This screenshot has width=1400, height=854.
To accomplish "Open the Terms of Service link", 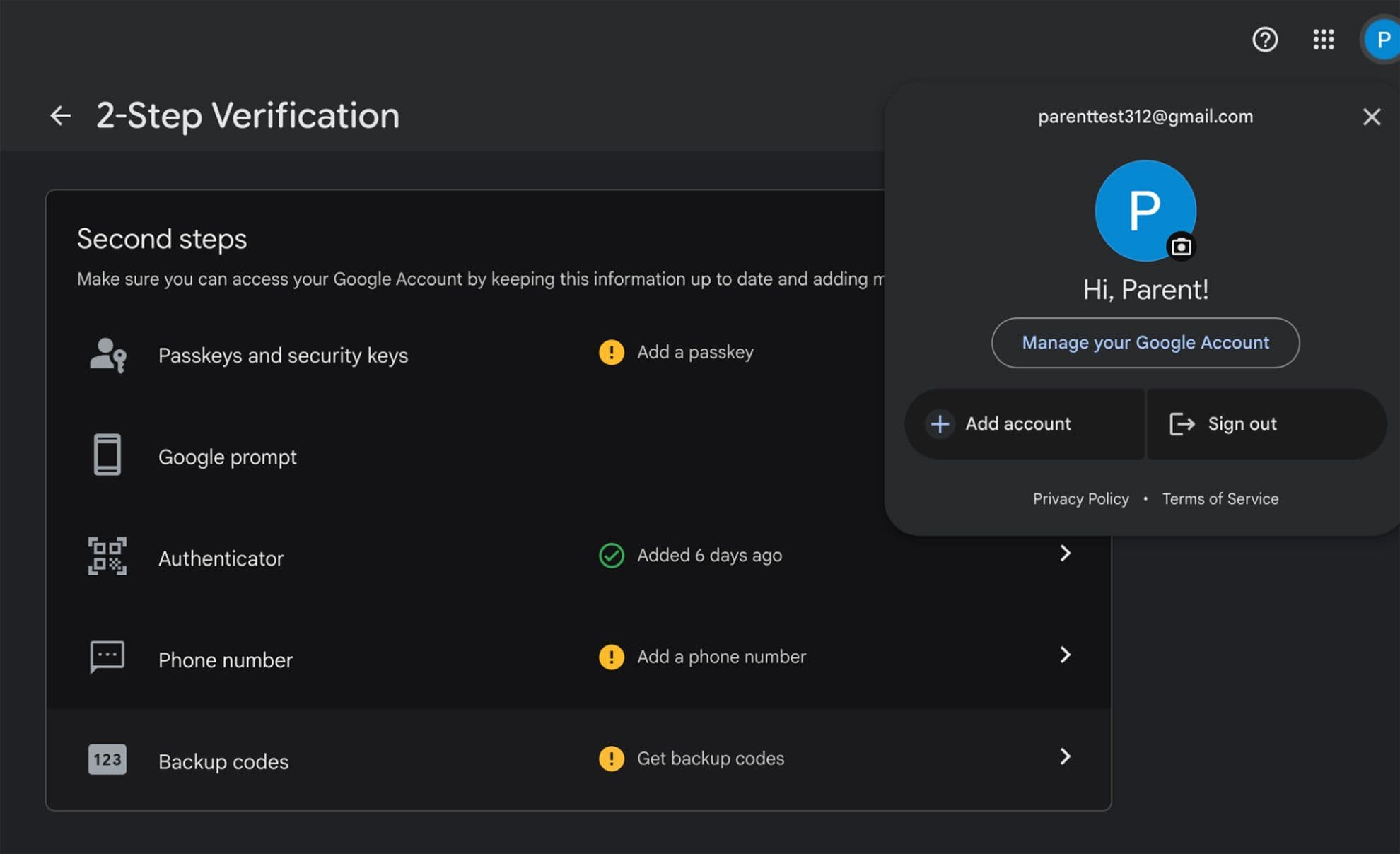I will [1220, 499].
